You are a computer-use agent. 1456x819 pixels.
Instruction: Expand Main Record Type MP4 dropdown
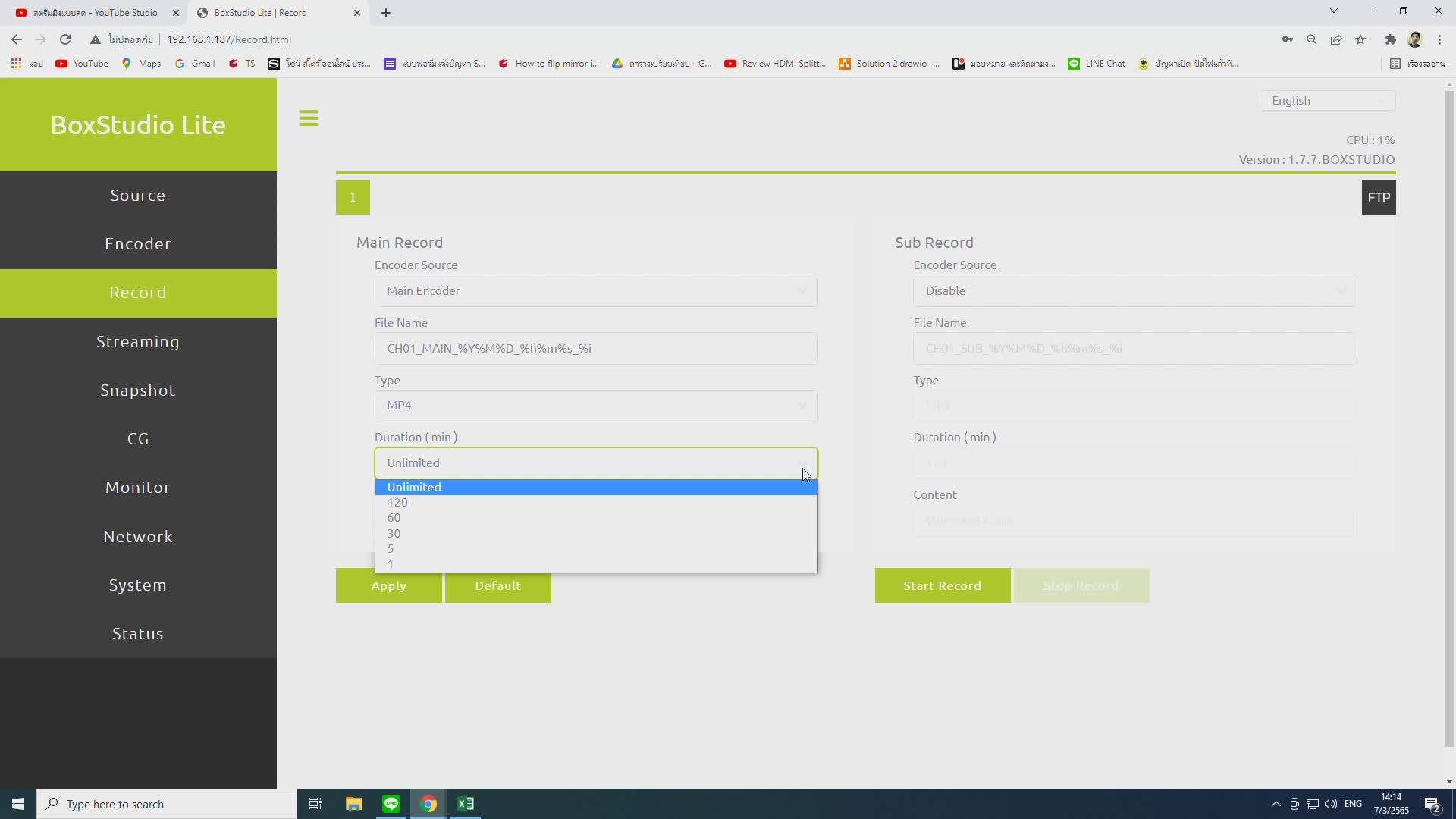(596, 406)
